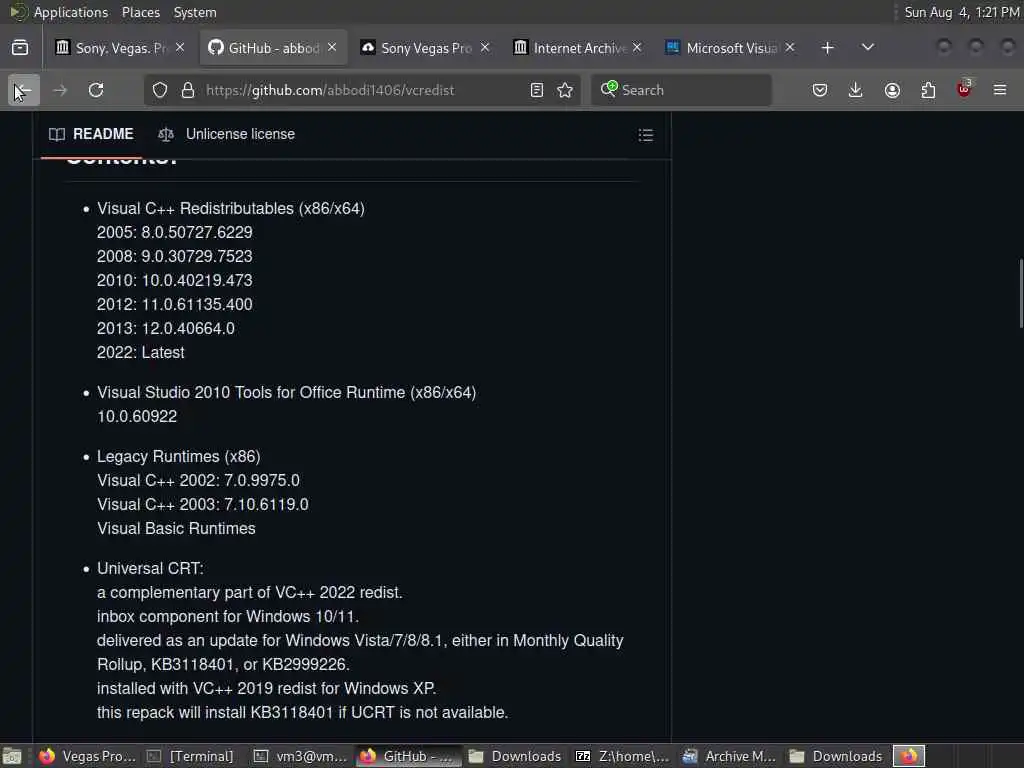Close the Sony. Vegas. Pro archive tab
This screenshot has width=1024, height=768.
pyautogui.click(x=180, y=48)
